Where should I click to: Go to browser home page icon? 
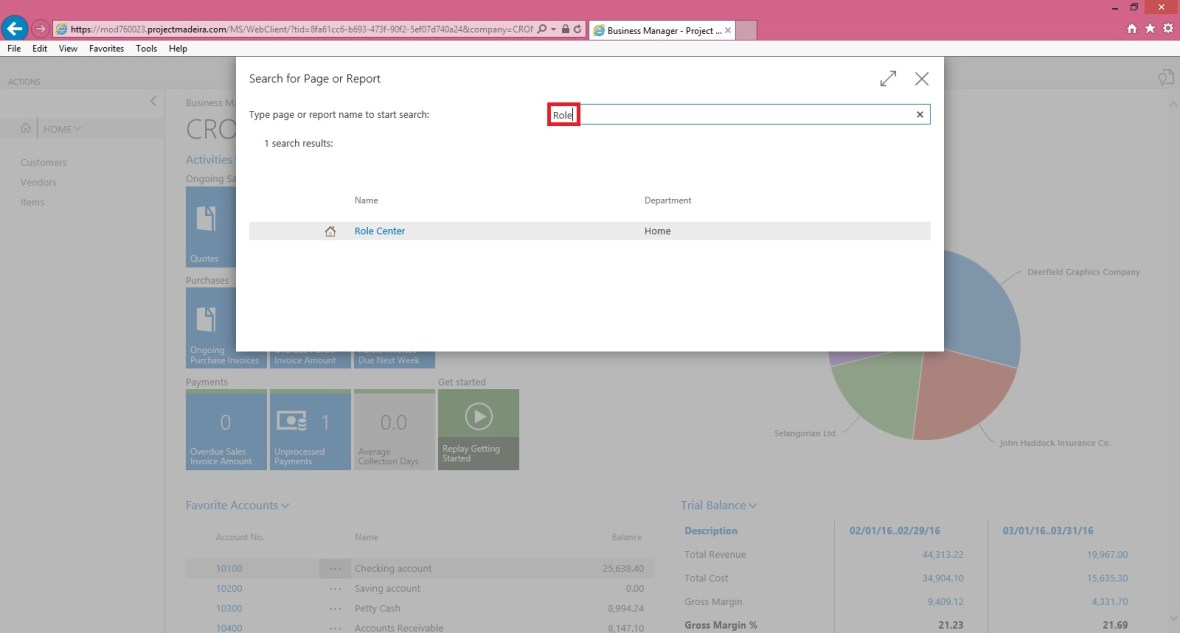[1132, 29]
